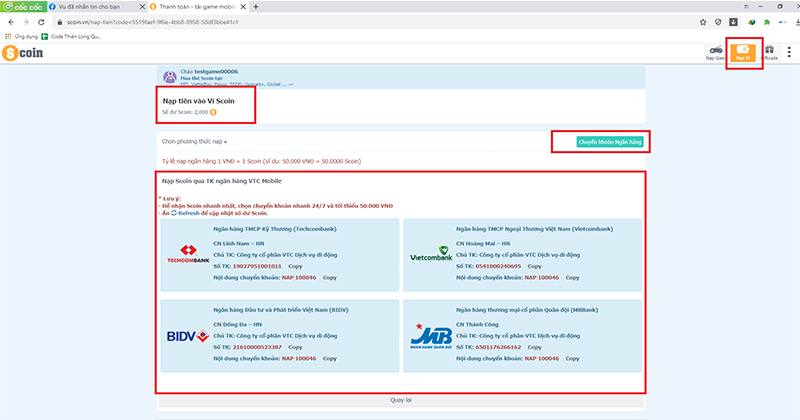800x420 pixels.
Task: Open the Giftcode gift box icon
Action: point(769,52)
